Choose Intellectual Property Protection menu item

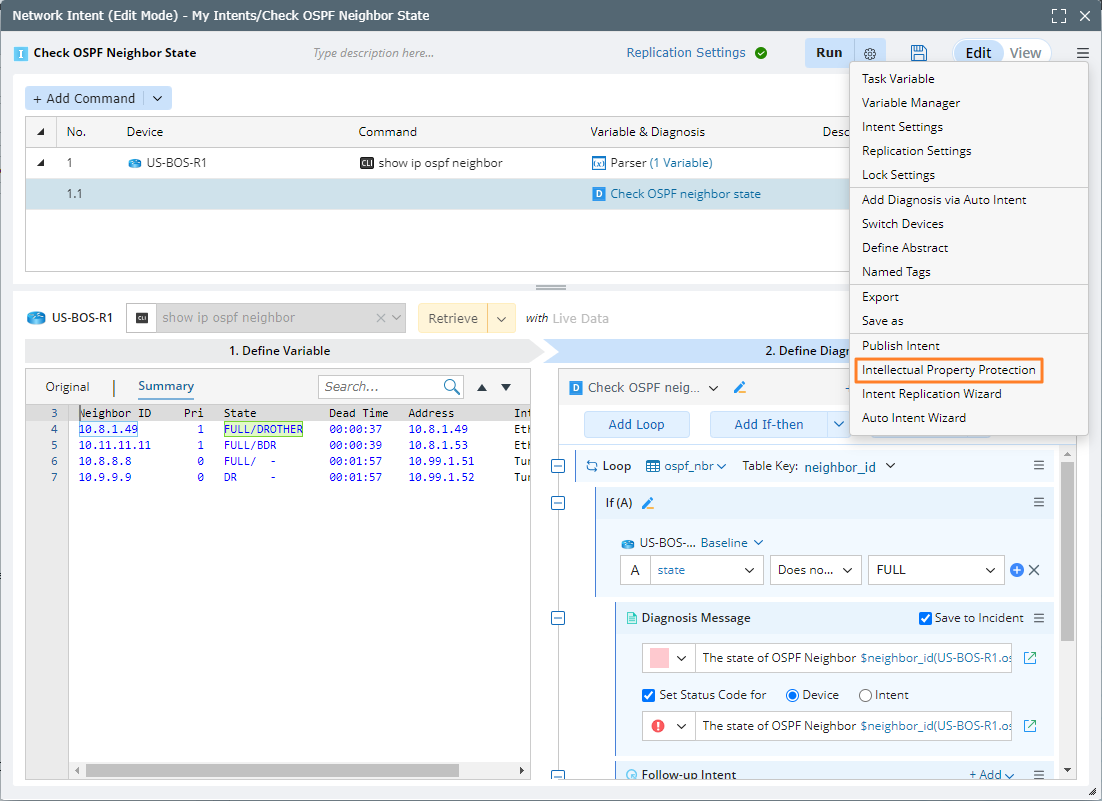pos(948,370)
